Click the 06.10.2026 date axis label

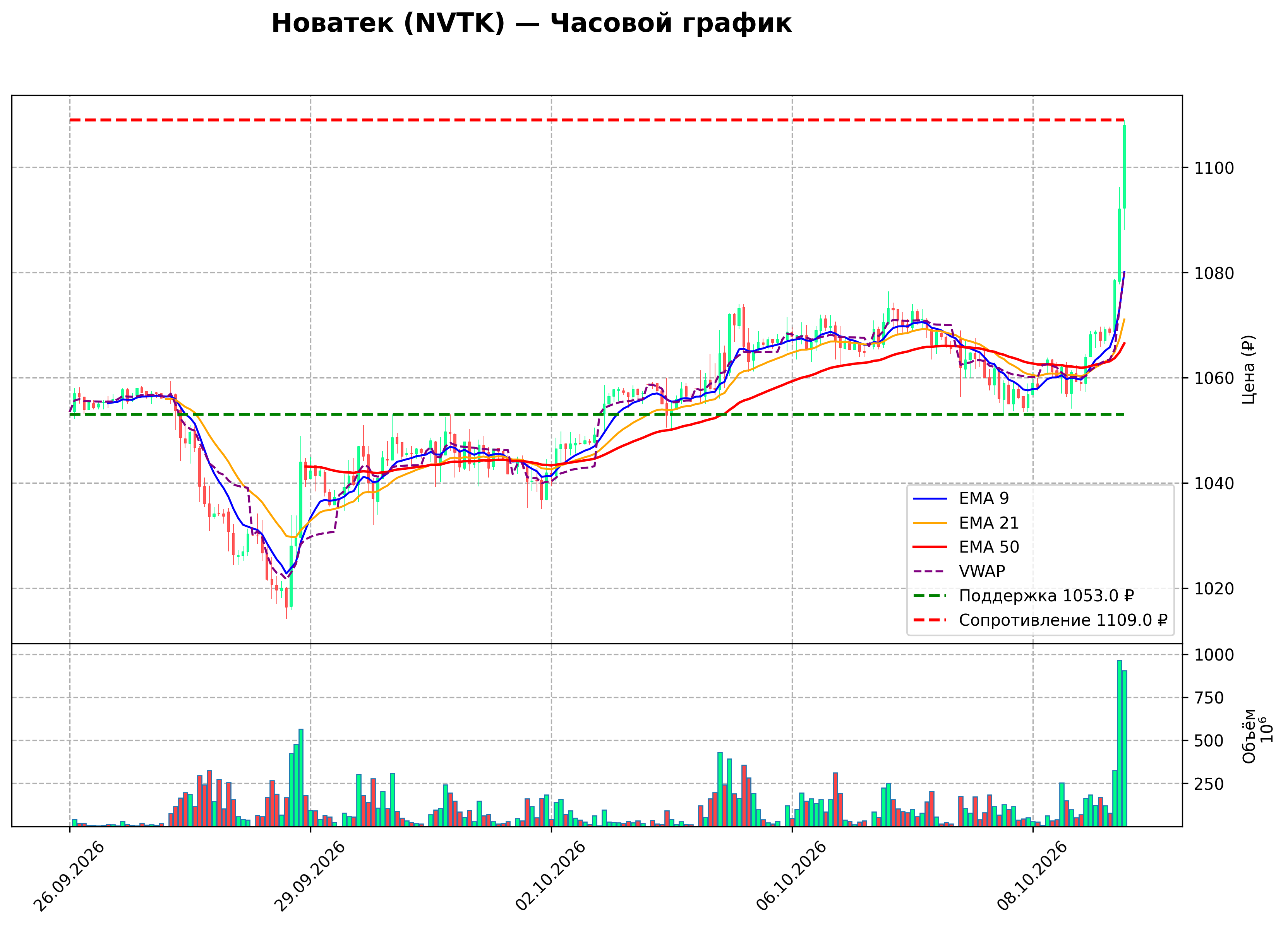pos(791,876)
